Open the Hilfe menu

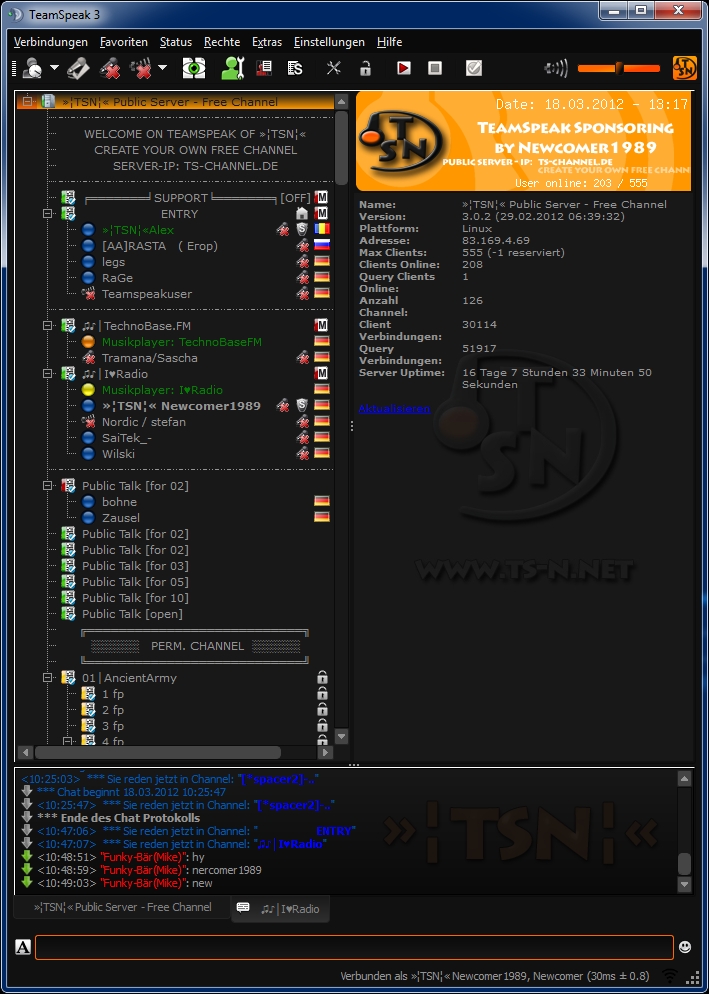389,42
